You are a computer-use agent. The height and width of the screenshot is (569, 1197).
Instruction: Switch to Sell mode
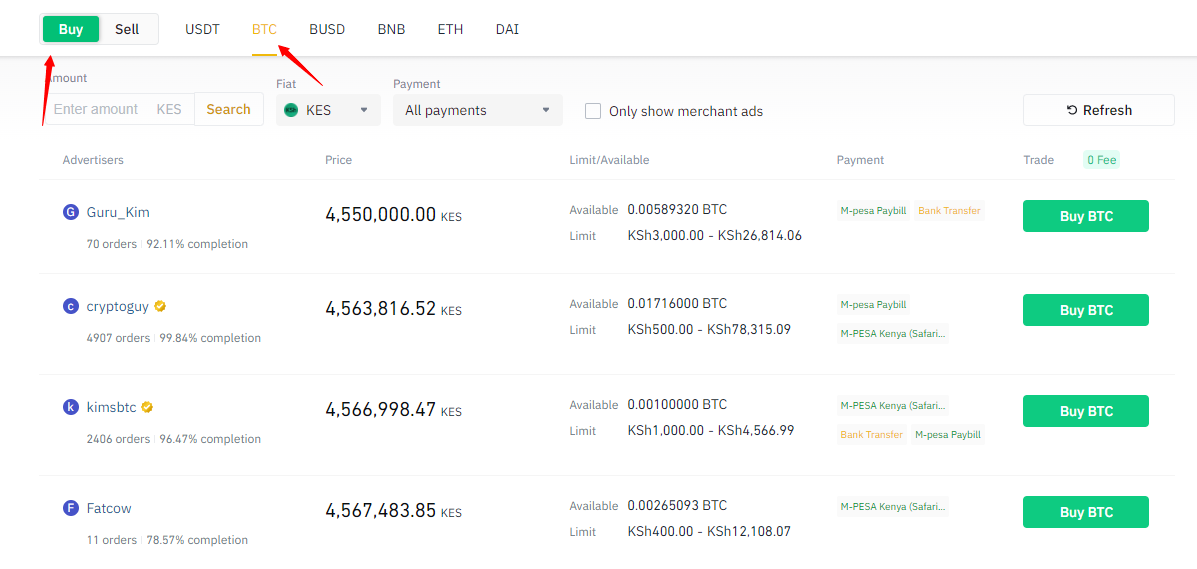click(x=127, y=29)
